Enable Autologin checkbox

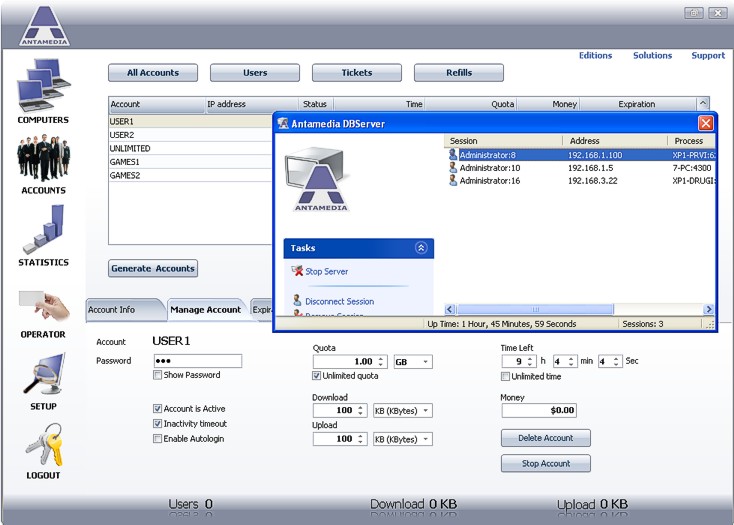pyautogui.click(x=158, y=438)
